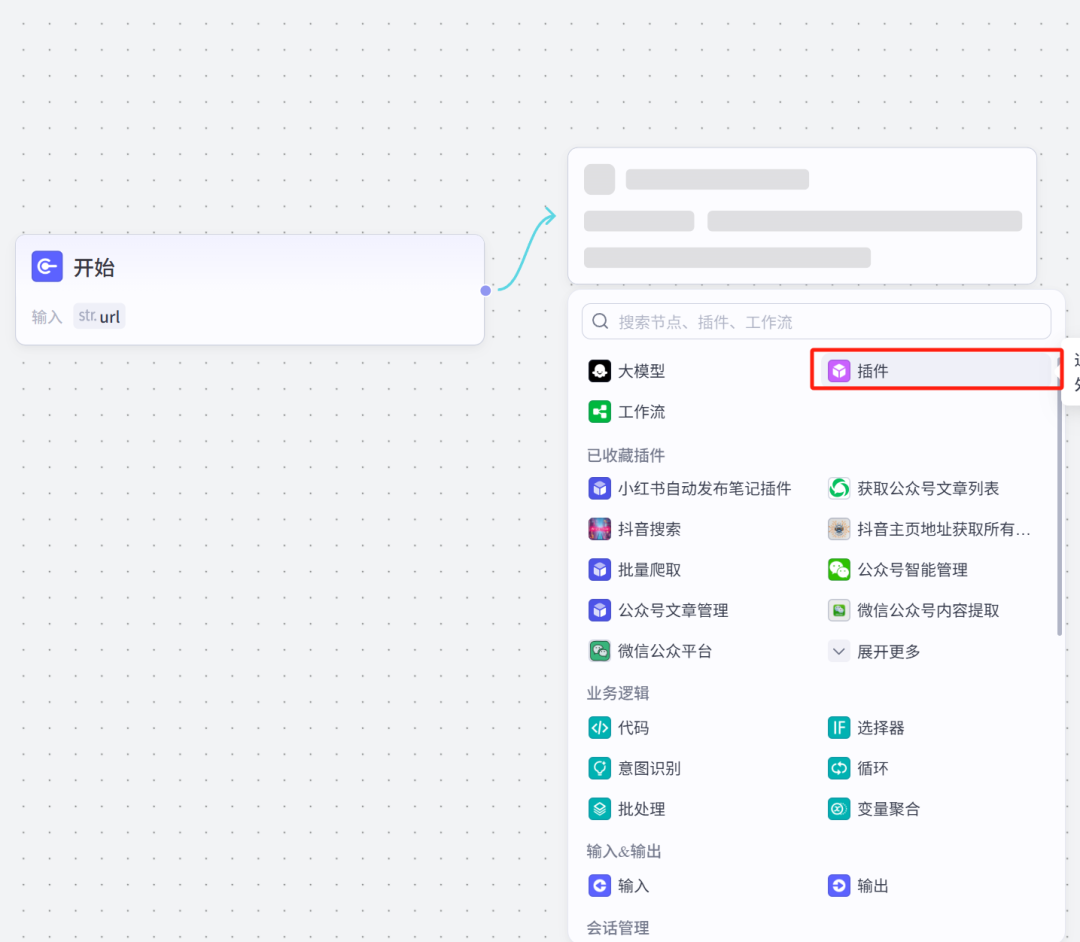Image resolution: width=1080 pixels, height=942 pixels.
Task: Add 公众号智能管理 via its label
Action: tap(912, 569)
